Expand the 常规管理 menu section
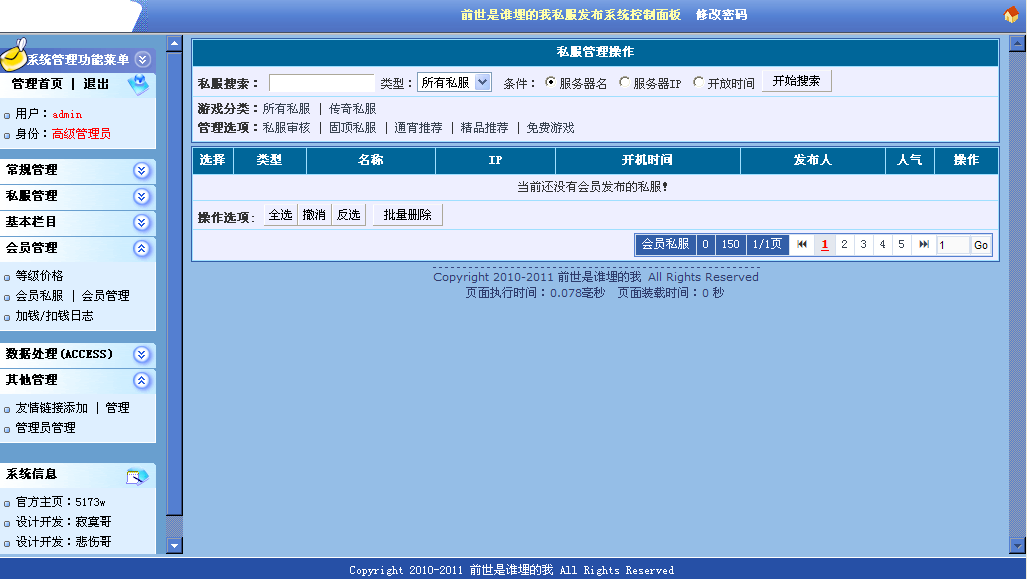The image size is (1028, 579). [x=141, y=170]
